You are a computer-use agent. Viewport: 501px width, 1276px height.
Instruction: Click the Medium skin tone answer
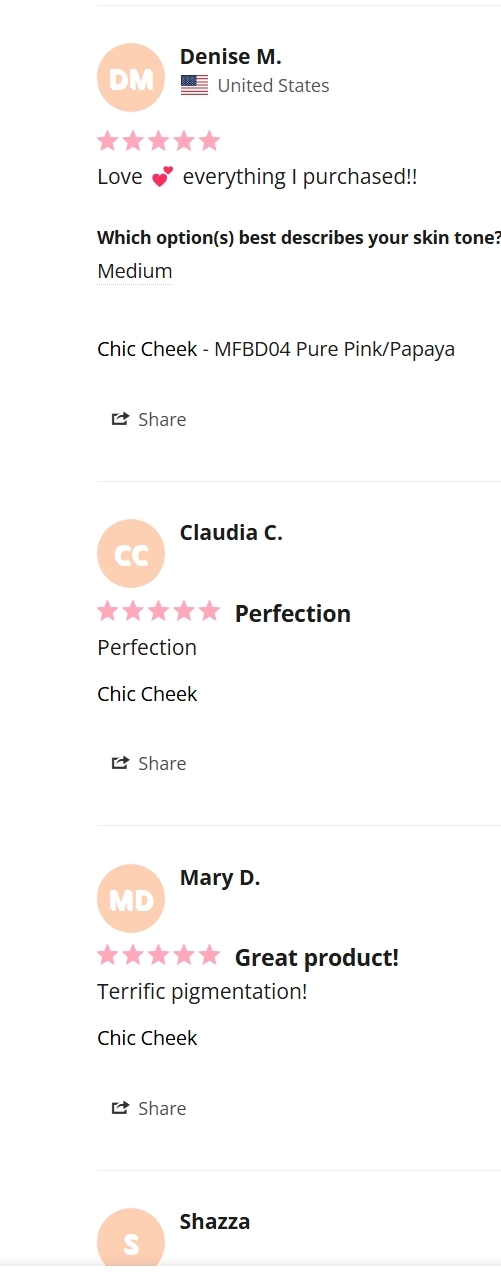(x=135, y=271)
